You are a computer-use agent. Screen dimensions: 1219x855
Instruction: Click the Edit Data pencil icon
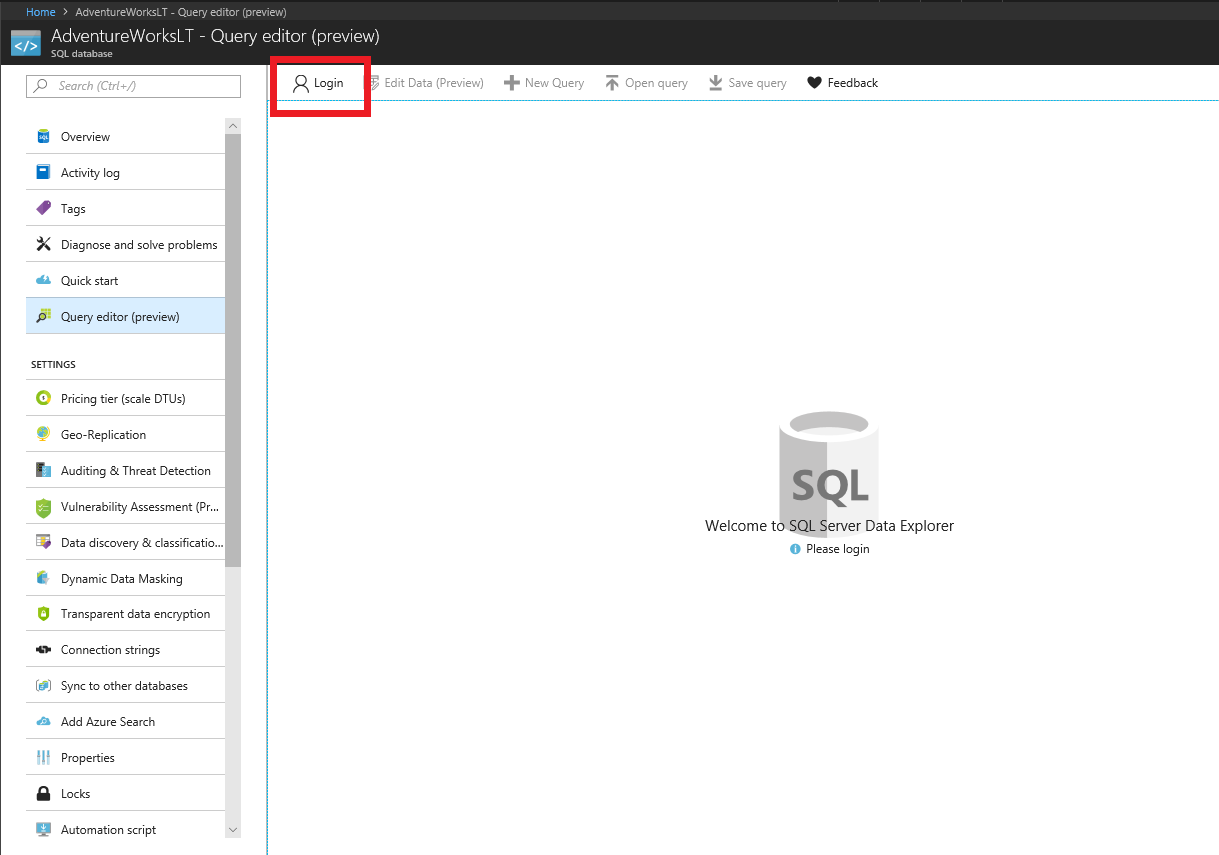click(373, 83)
